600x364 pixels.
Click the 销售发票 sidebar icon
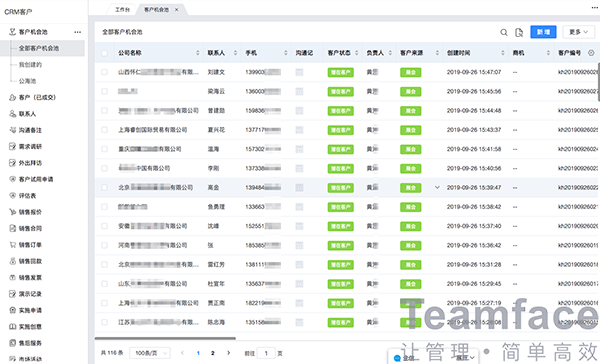coord(13,277)
